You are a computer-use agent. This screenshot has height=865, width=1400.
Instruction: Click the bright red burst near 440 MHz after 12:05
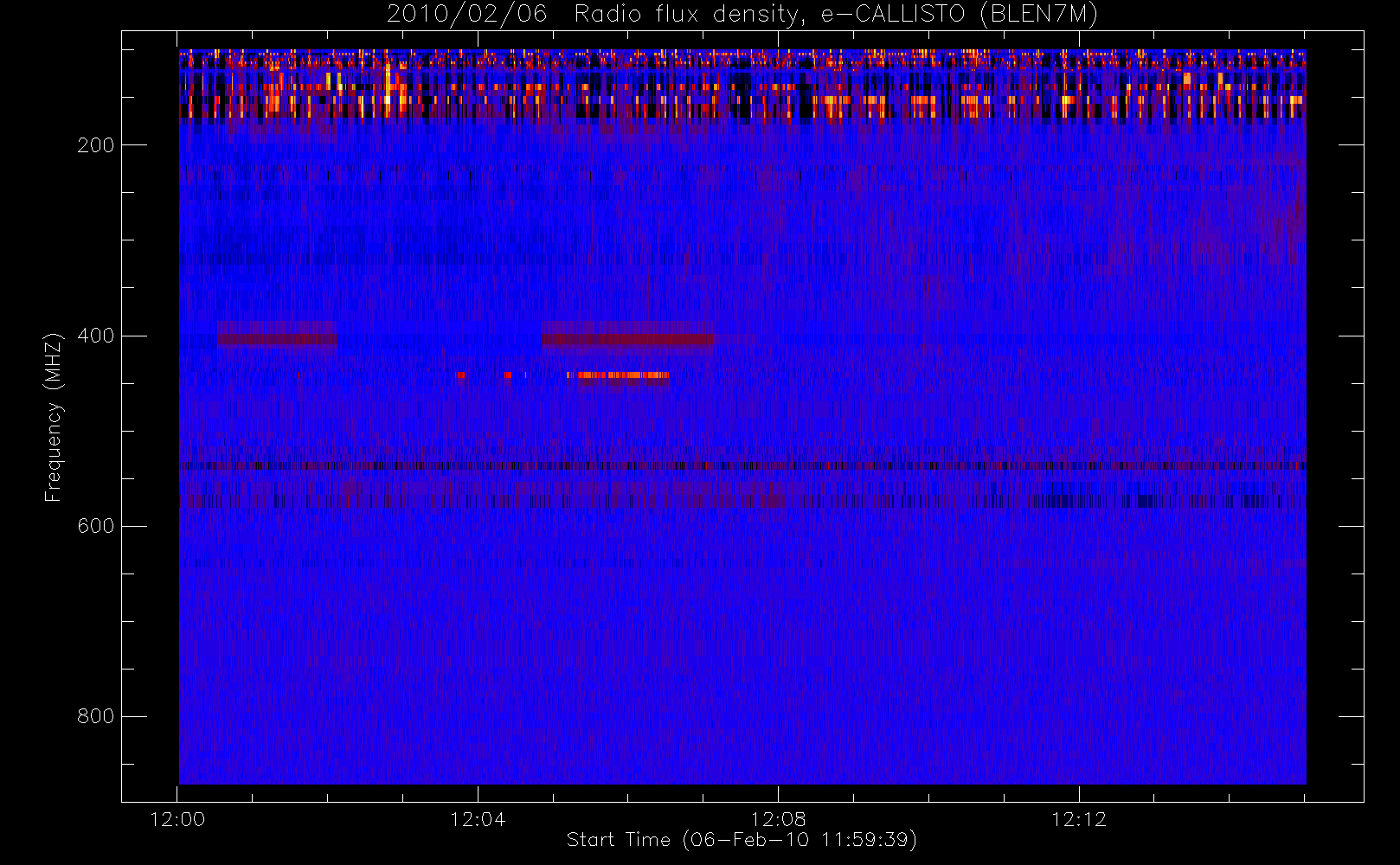(618, 375)
